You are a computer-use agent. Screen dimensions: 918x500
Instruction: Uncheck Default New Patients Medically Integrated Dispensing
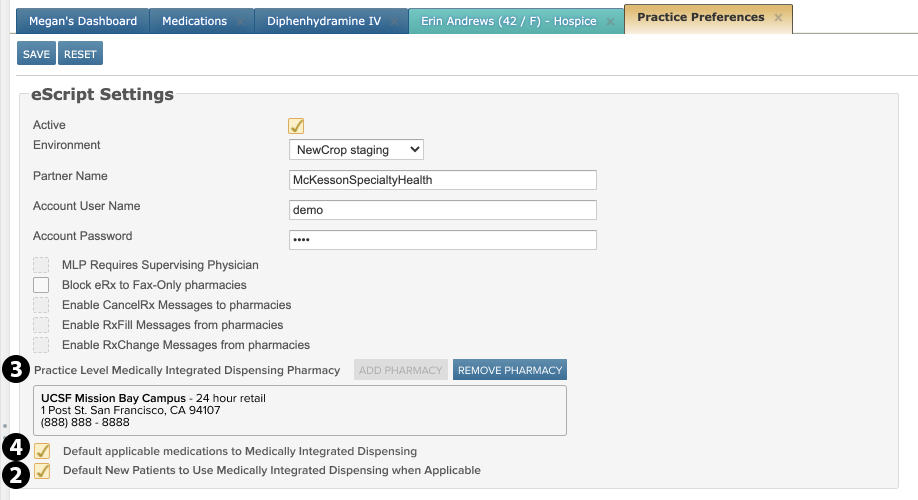(x=42, y=471)
